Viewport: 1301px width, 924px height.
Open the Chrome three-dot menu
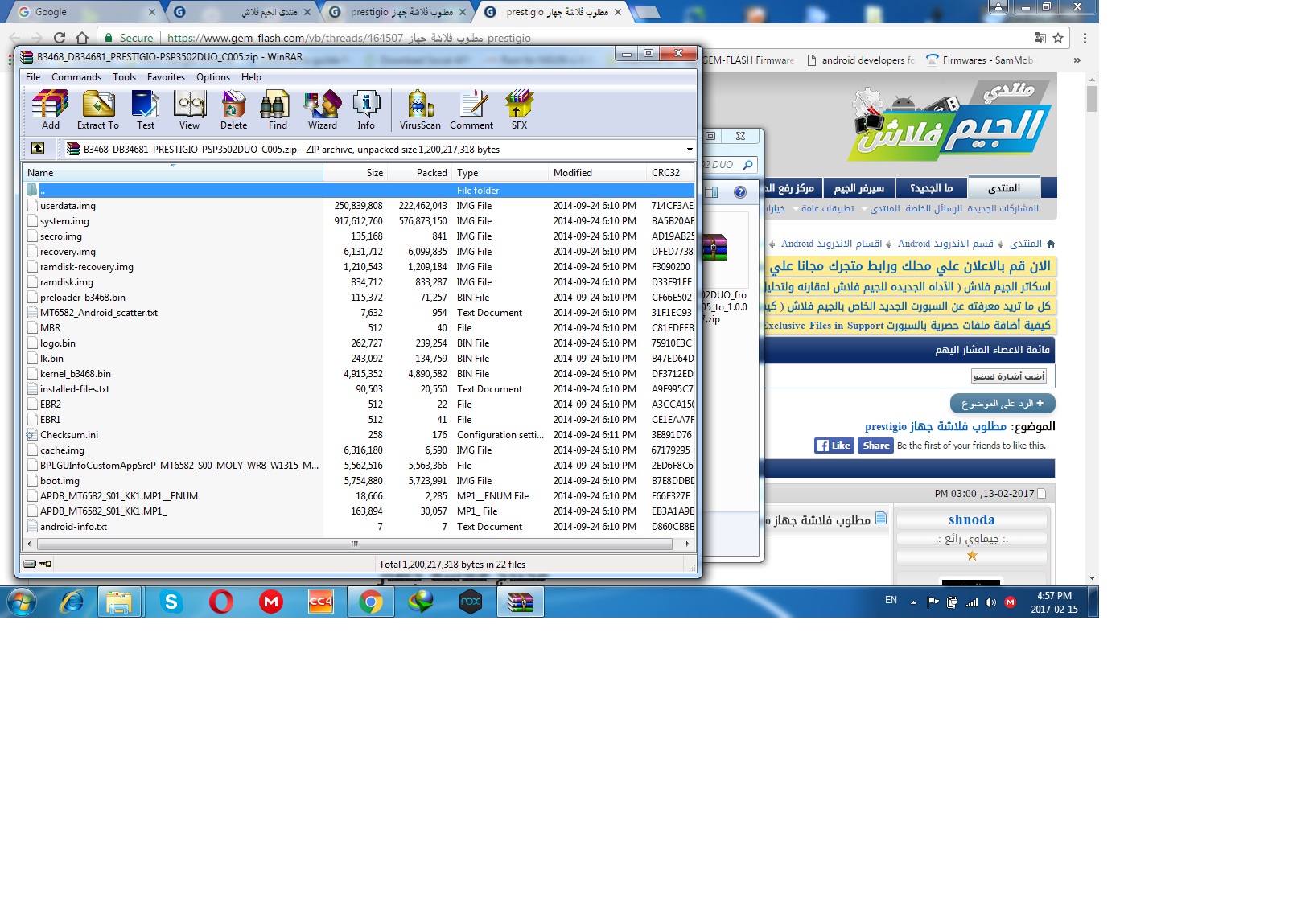tap(1085, 38)
